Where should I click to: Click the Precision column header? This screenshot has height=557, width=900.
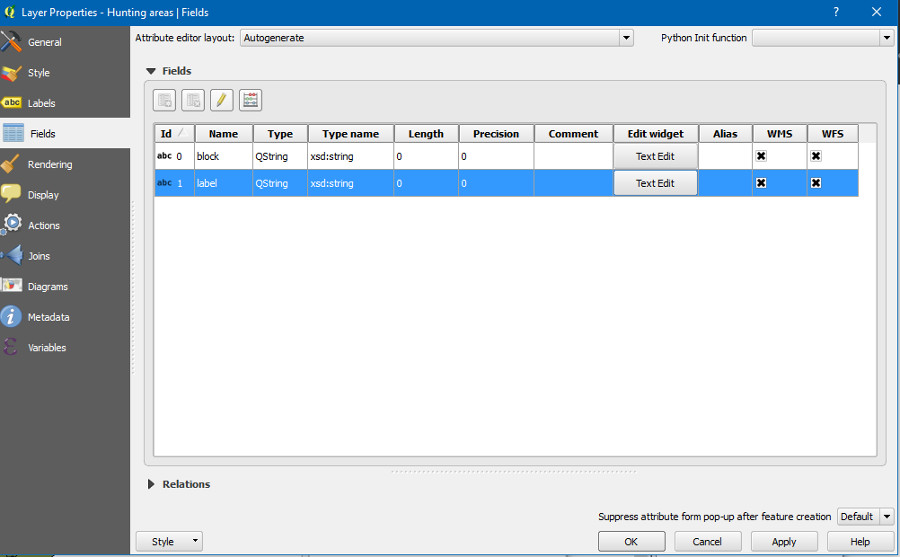coord(496,133)
